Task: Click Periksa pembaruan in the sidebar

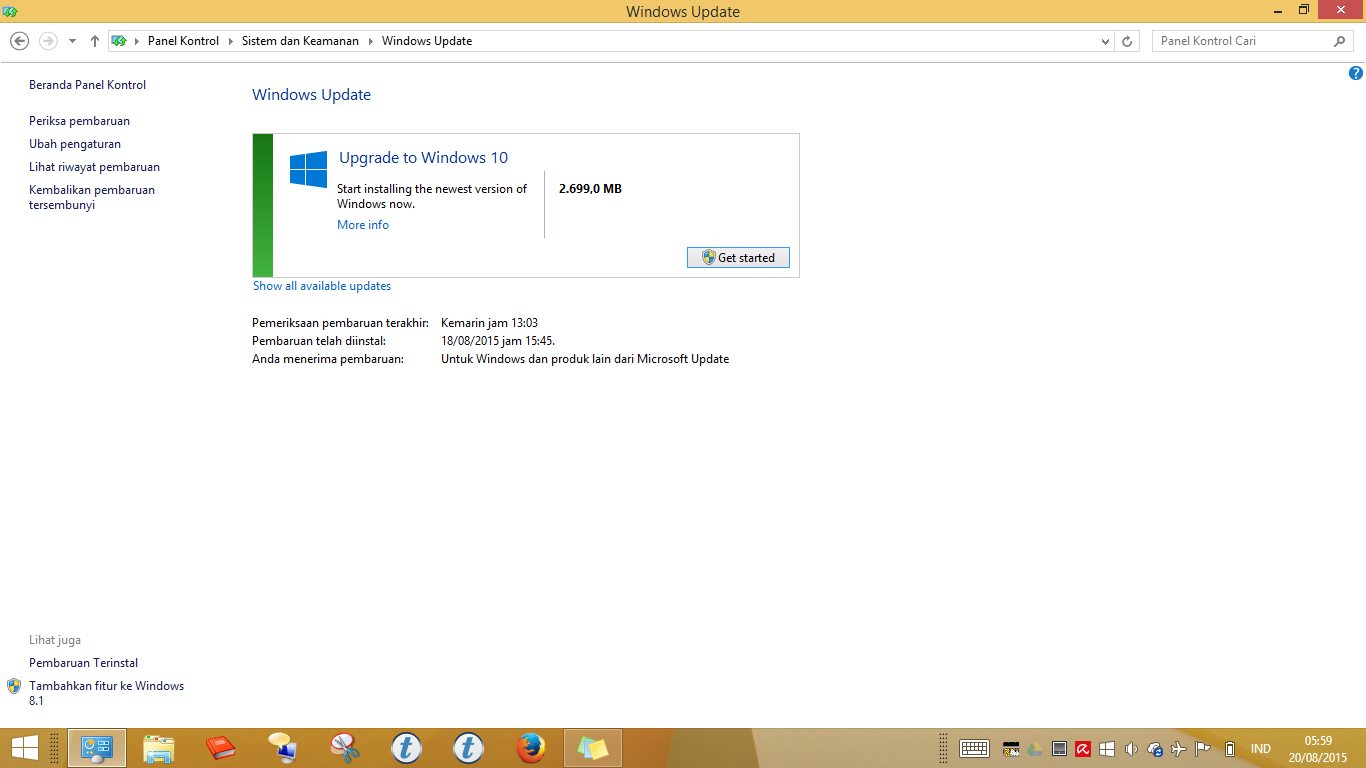Action: [79, 121]
